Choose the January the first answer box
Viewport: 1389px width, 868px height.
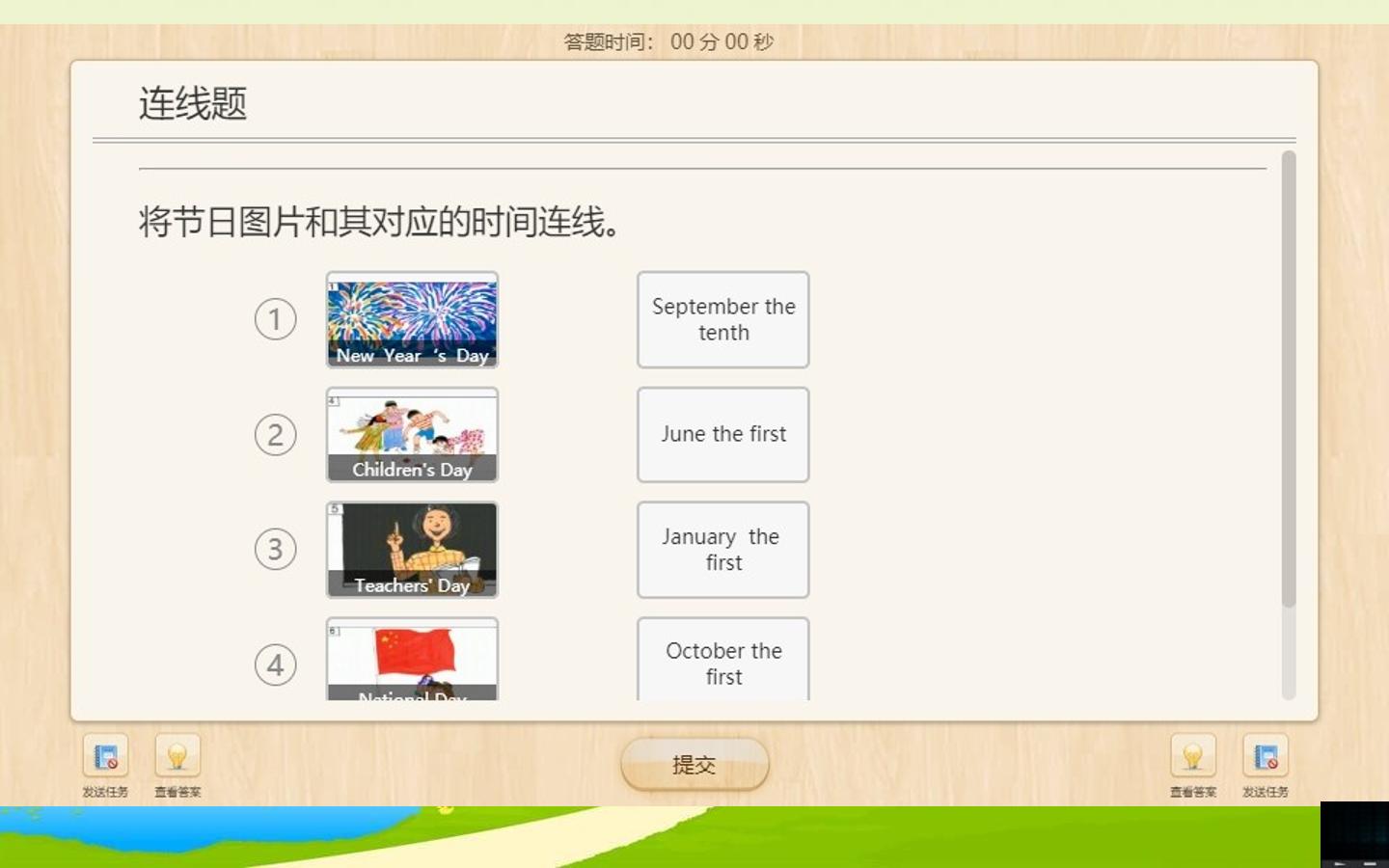coord(723,550)
